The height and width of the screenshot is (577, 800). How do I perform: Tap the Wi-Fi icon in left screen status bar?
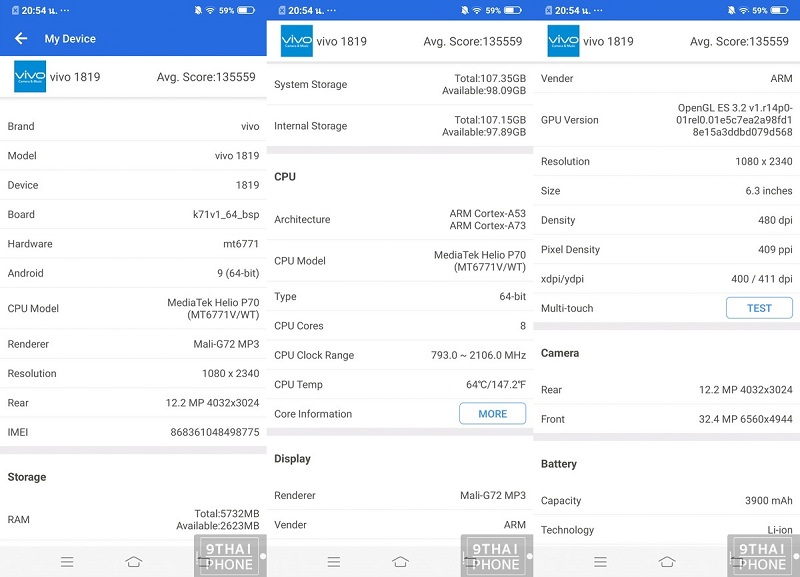point(210,10)
